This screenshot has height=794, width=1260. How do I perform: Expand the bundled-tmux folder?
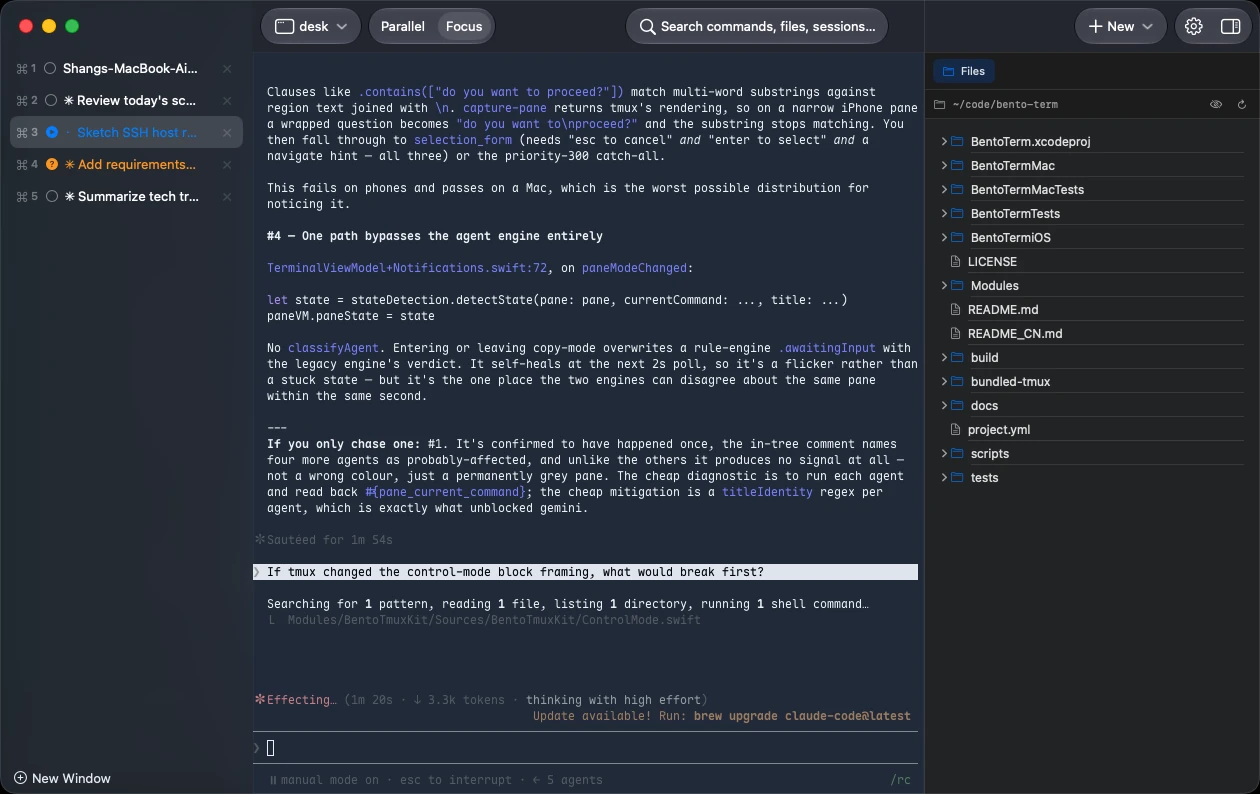click(x=944, y=381)
